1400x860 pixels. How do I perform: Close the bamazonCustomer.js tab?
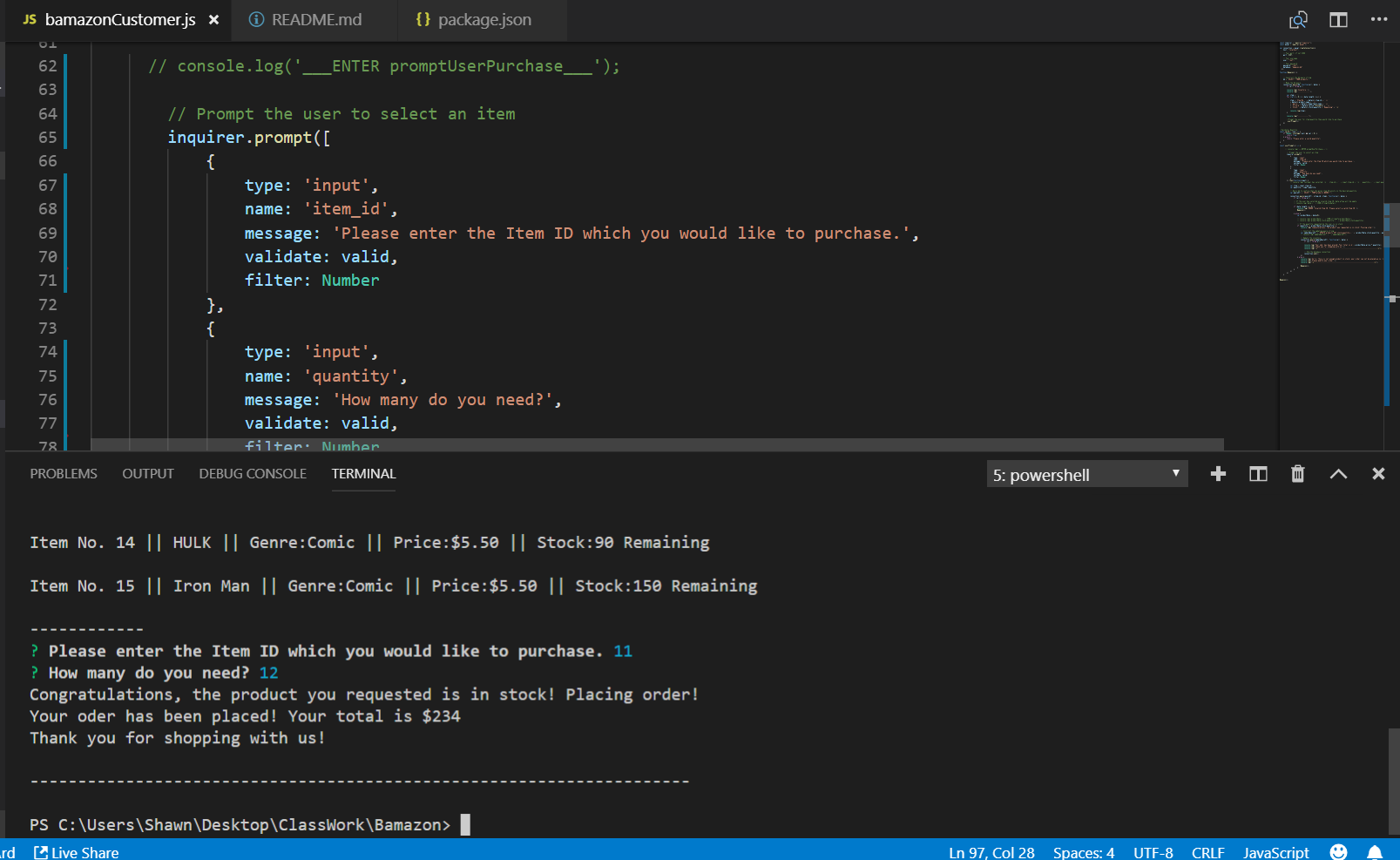(213, 20)
